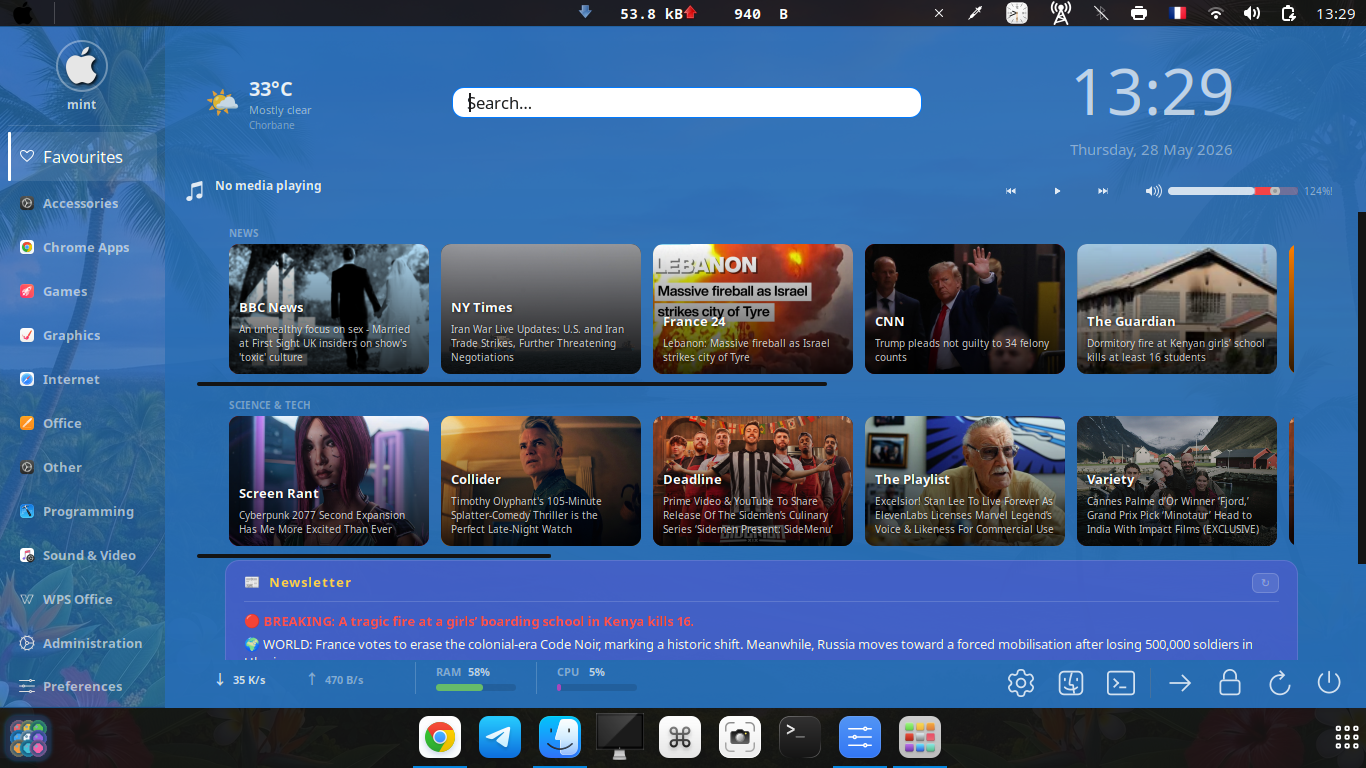
Task: Click the weather icon next to 33°C
Action: click(222, 102)
